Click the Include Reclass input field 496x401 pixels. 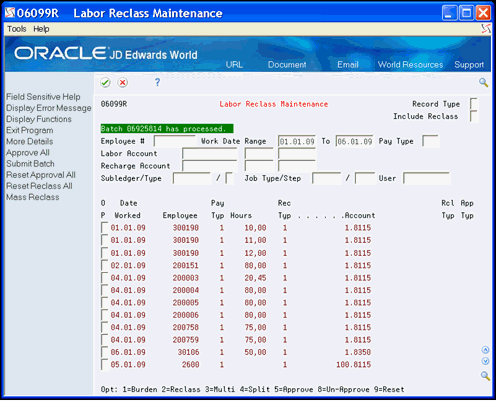pos(474,116)
